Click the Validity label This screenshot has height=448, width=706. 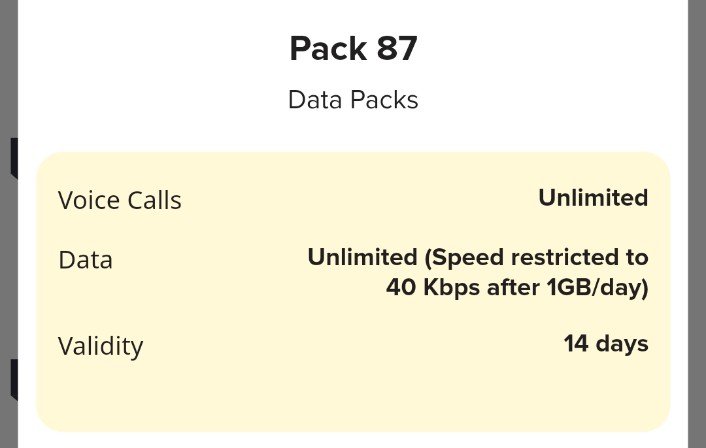click(x=100, y=346)
